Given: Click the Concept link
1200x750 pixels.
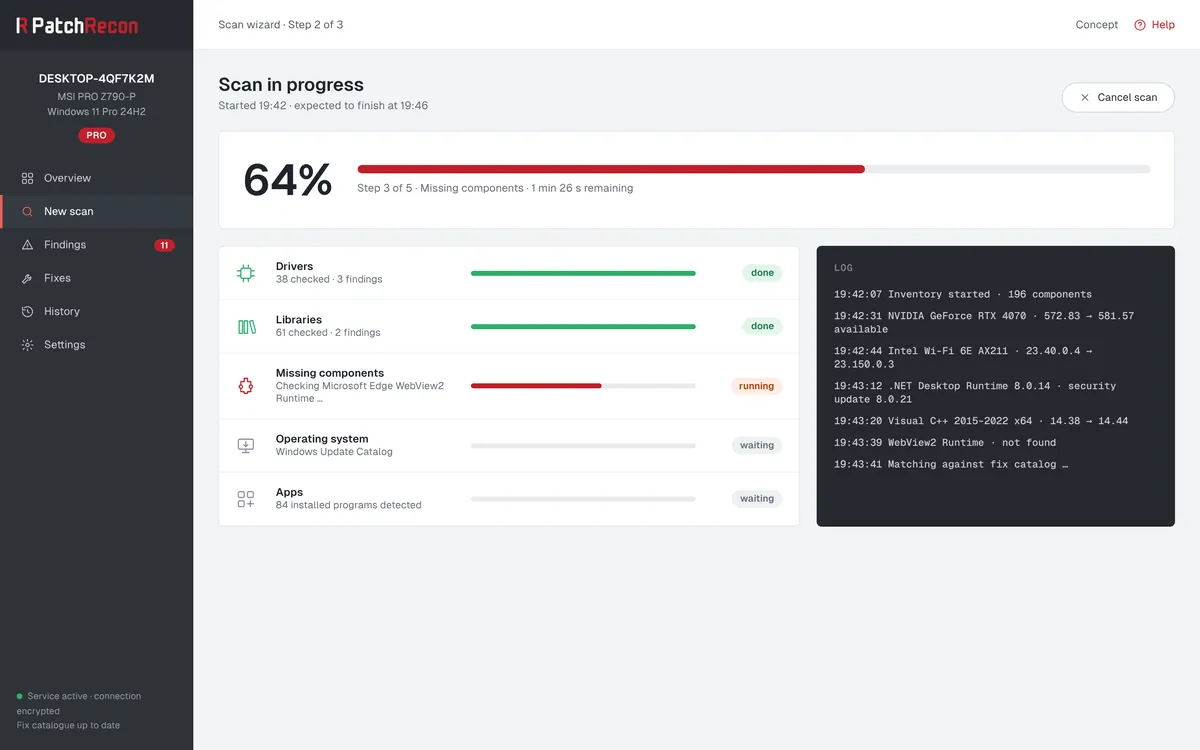Looking at the screenshot, I should [x=1097, y=25].
